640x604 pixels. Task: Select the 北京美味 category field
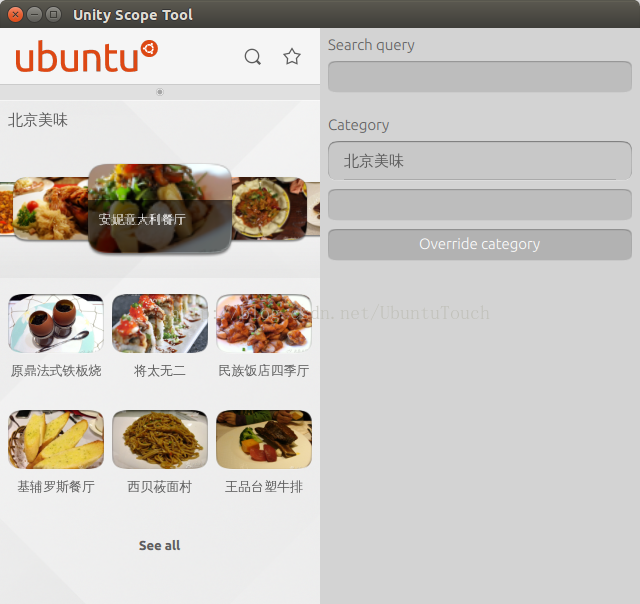point(480,161)
